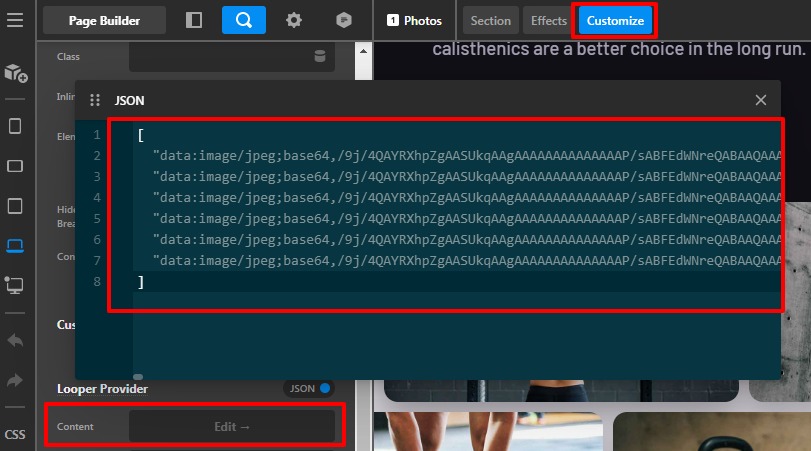This screenshot has height=451, width=811.
Task: Close the JSON editor window
Action: coord(760,100)
